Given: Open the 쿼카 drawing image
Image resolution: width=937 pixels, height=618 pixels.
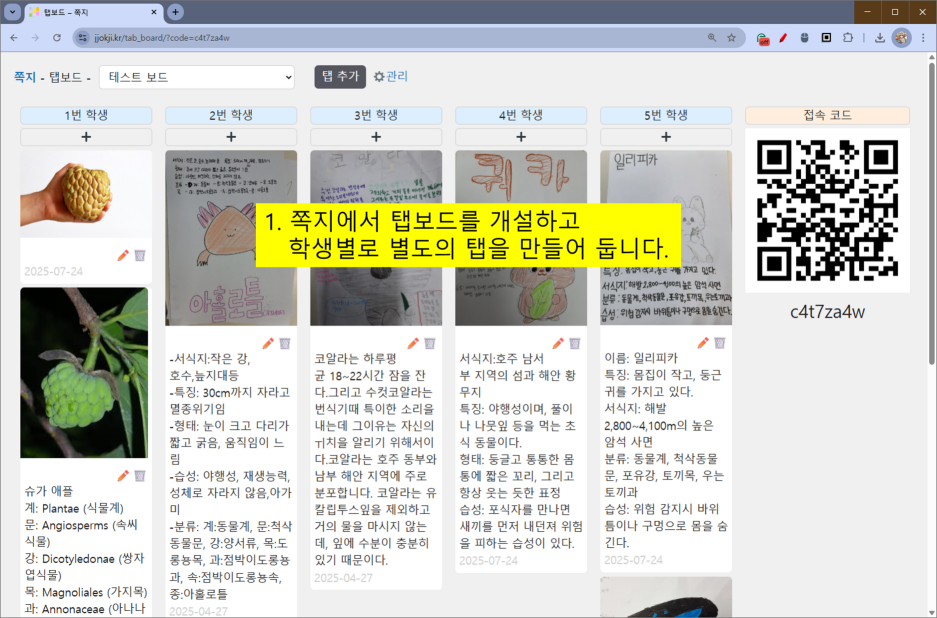Looking at the screenshot, I should tap(521, 238).
